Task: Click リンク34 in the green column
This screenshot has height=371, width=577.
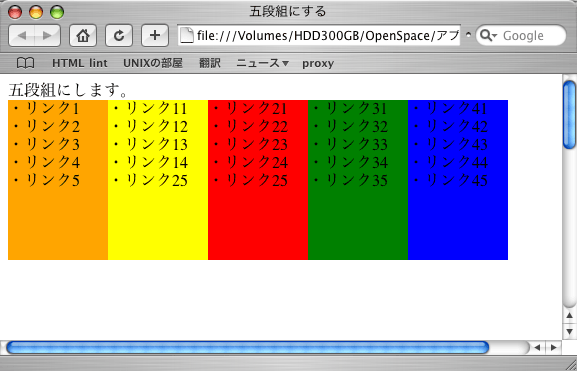Action: tap(357, 162)
